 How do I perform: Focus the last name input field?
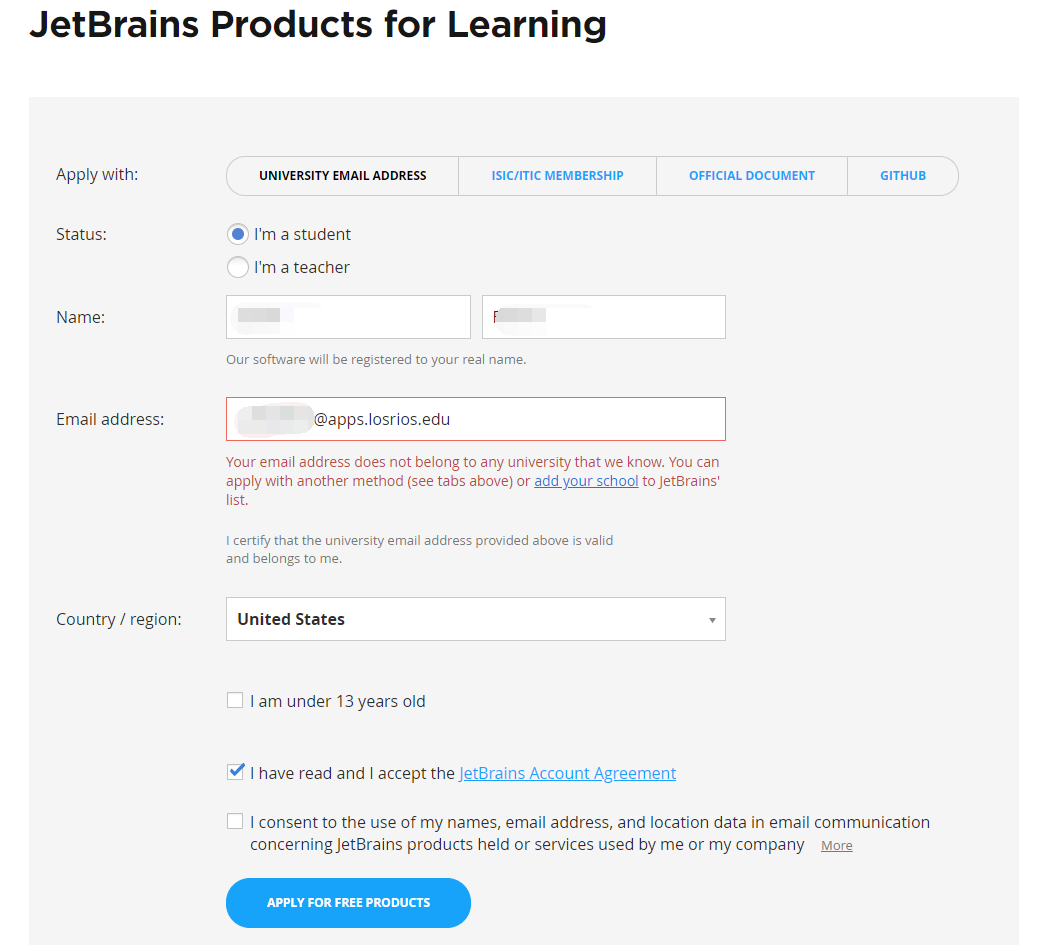pyautogui.click(x=604, y=317)
